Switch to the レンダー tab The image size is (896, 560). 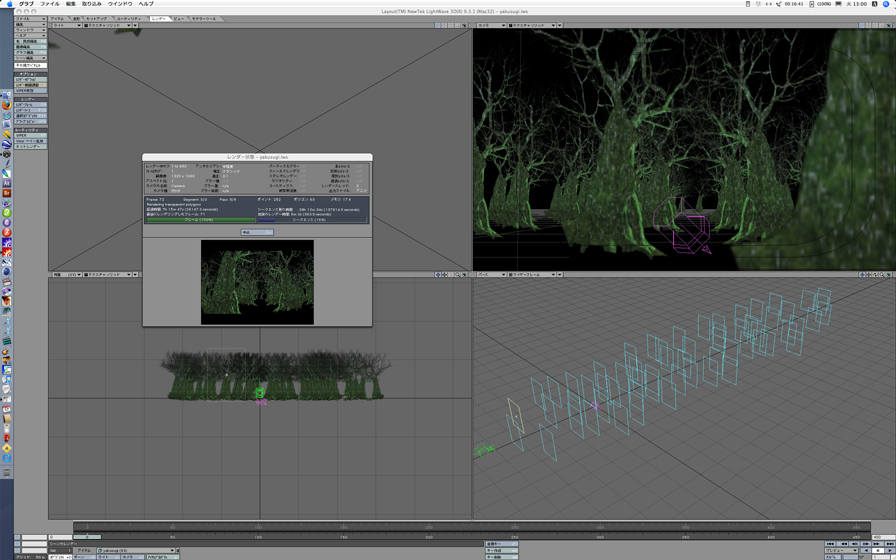pos(159,18)
